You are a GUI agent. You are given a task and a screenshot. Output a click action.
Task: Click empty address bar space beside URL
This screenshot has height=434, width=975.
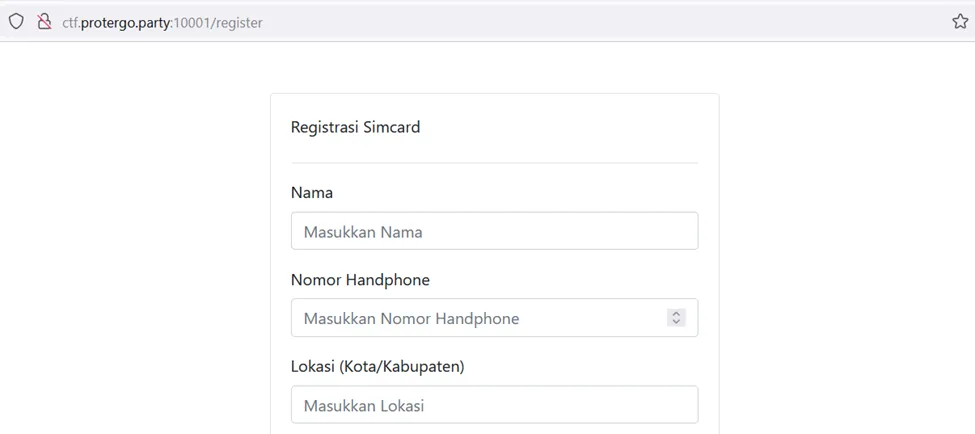pos(600,22)
